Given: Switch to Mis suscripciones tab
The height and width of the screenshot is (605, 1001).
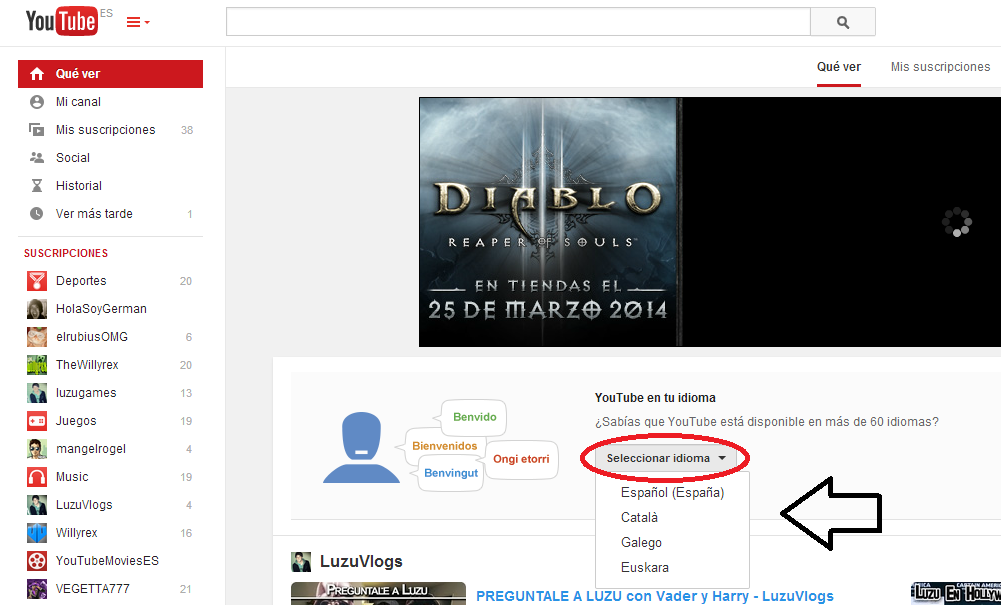Looking at the screenshot, I should (x=940, y=67).
